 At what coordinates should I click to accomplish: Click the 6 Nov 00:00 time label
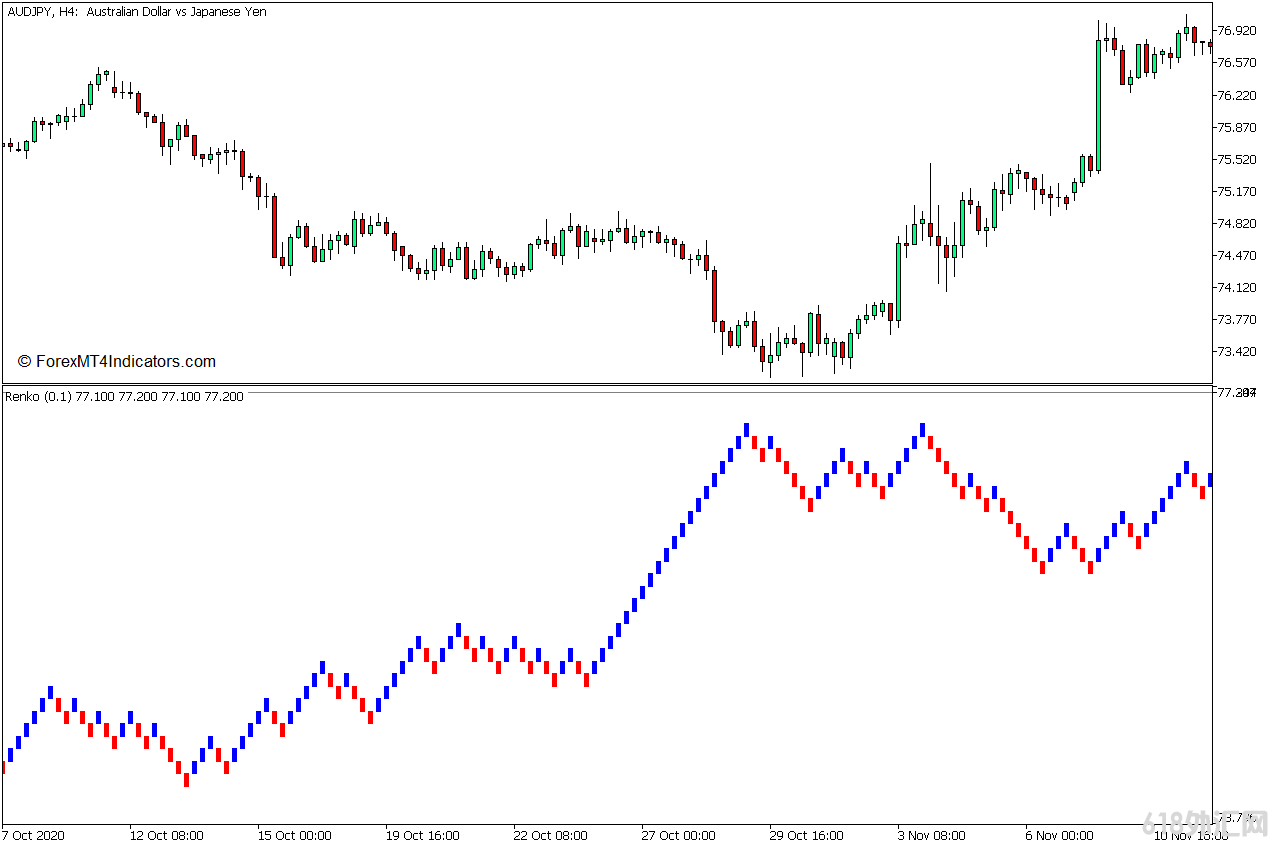(x=1058, y=835)
